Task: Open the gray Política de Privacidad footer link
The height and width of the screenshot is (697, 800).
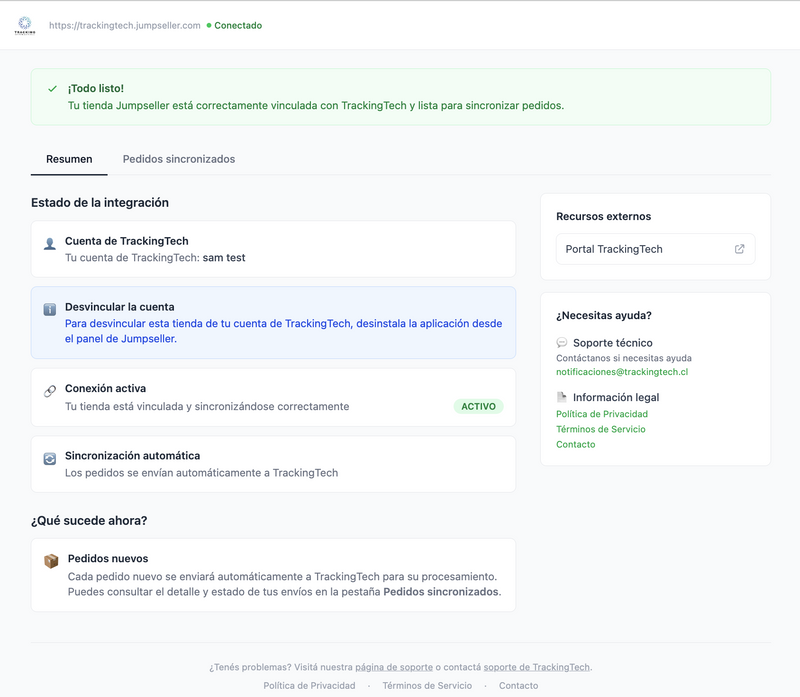Action: [x=309, y=686]
